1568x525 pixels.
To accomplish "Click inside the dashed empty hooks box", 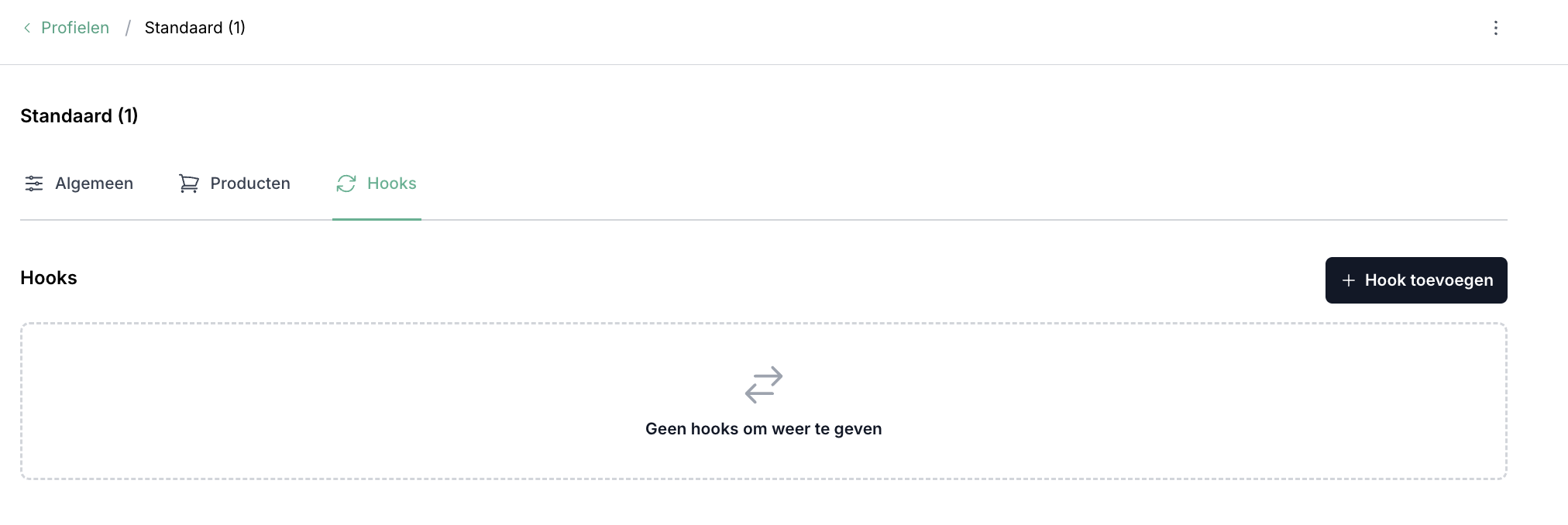I will (x=387, y=403).
